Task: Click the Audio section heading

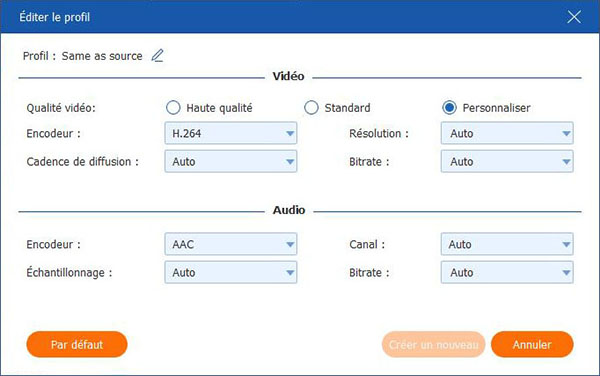Action: pyautogui.click(x=289, y=210)
